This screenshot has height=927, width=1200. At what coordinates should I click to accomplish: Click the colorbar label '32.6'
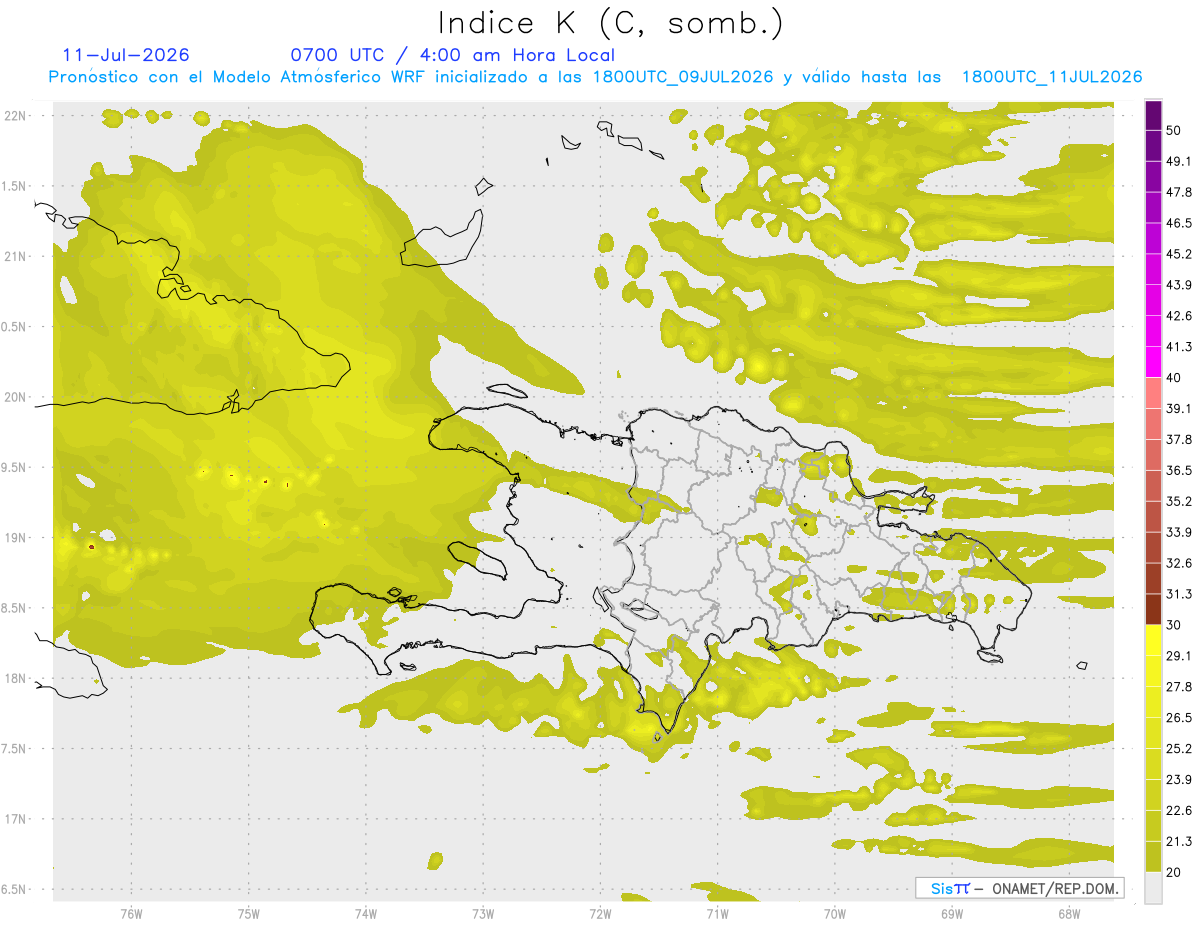[1179, 563]
